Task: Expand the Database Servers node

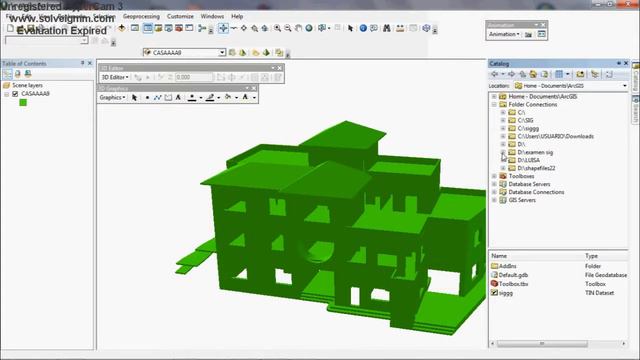Action: click(494, 184)
